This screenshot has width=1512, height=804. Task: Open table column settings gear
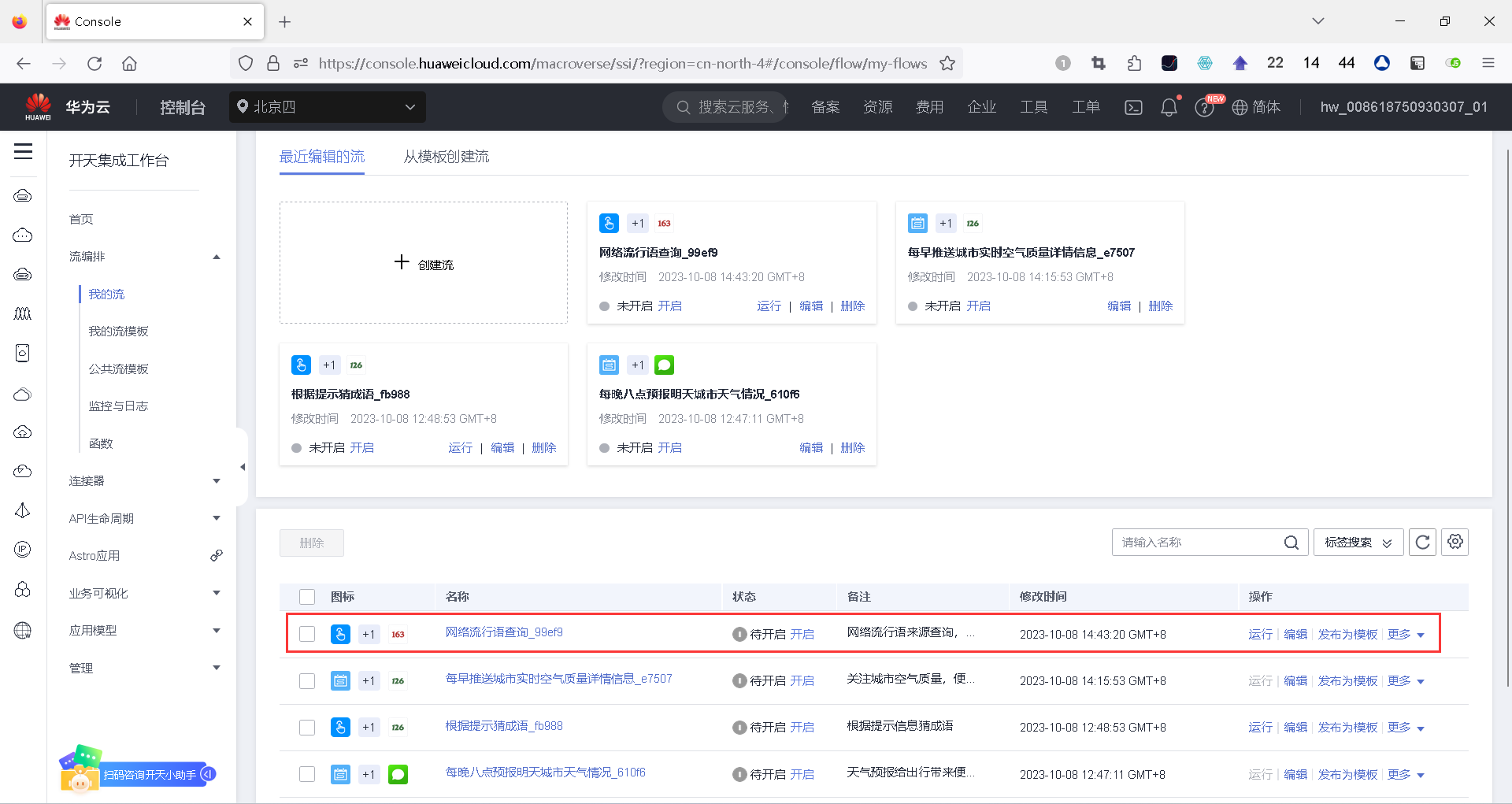[x=1455, y=542]
